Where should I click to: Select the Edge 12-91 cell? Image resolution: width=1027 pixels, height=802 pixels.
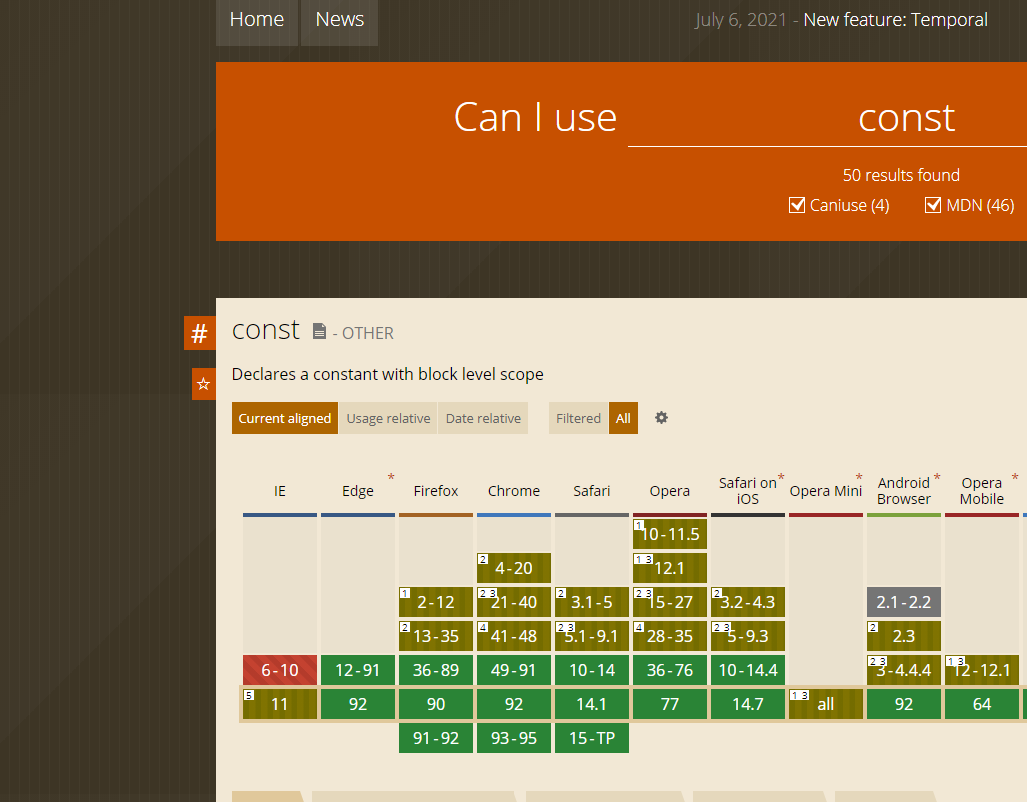(358, 670)
